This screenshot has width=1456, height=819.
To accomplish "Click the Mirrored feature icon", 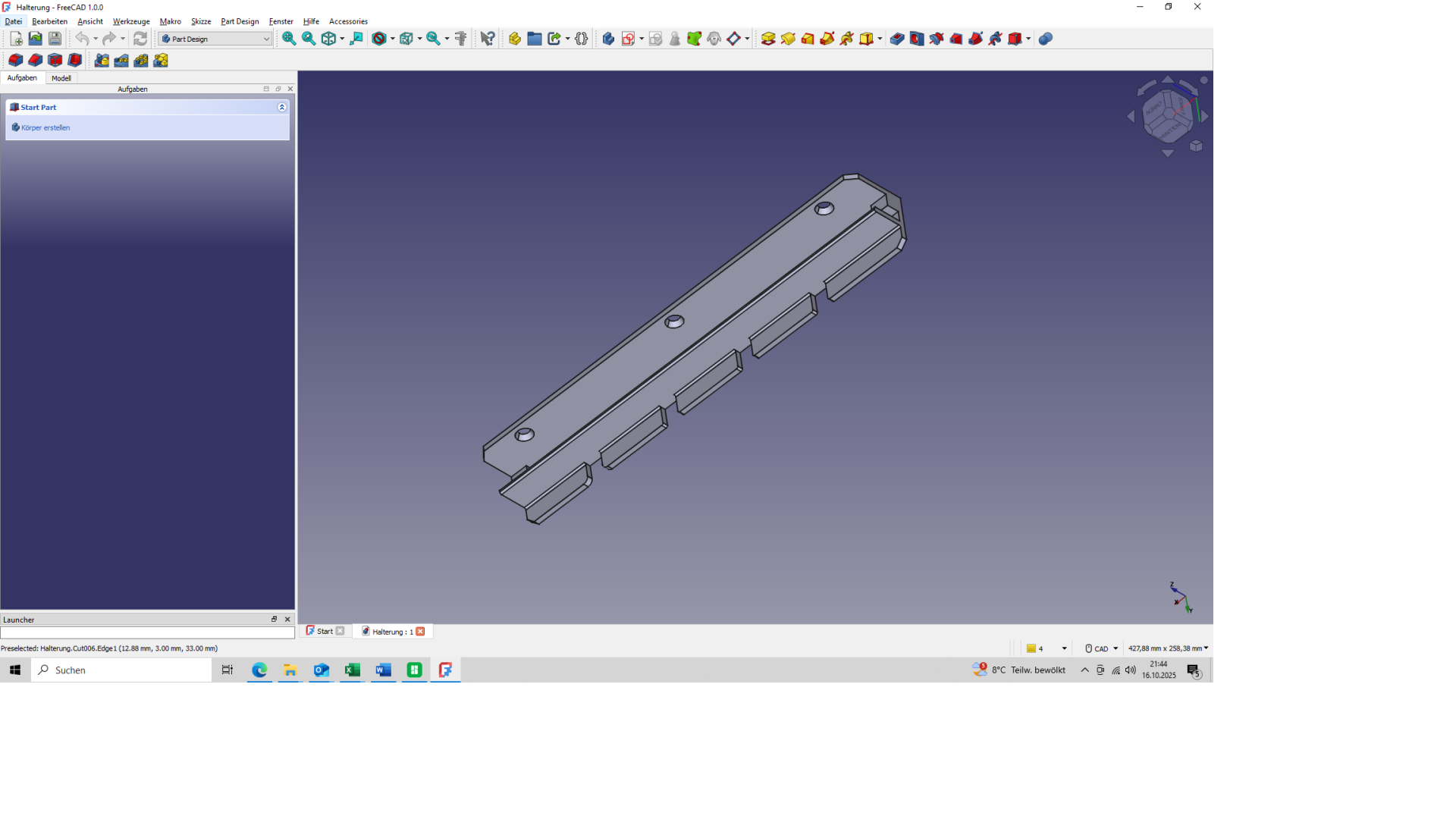I will point(102,60).
